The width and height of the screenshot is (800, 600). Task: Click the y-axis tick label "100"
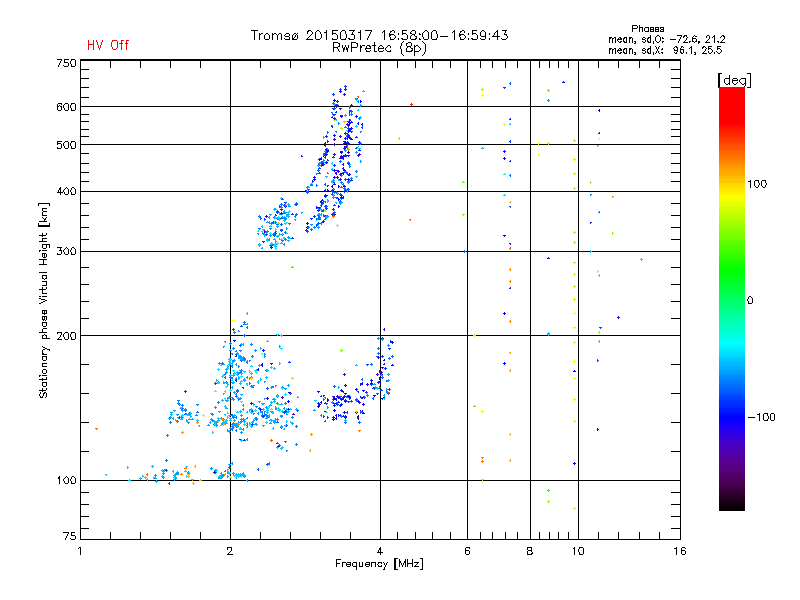(x=66, y=480)
